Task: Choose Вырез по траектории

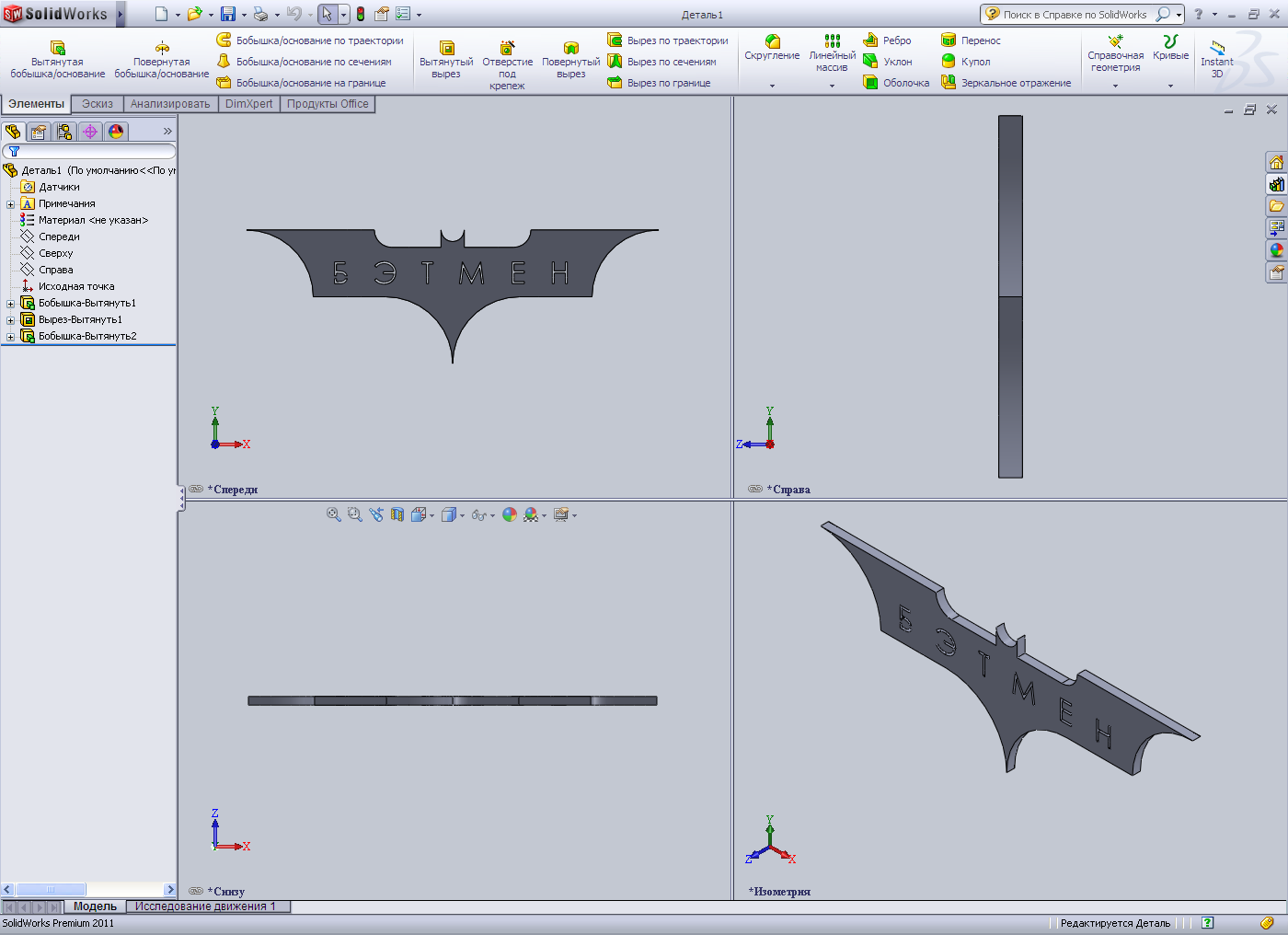Action: point(668,40)
